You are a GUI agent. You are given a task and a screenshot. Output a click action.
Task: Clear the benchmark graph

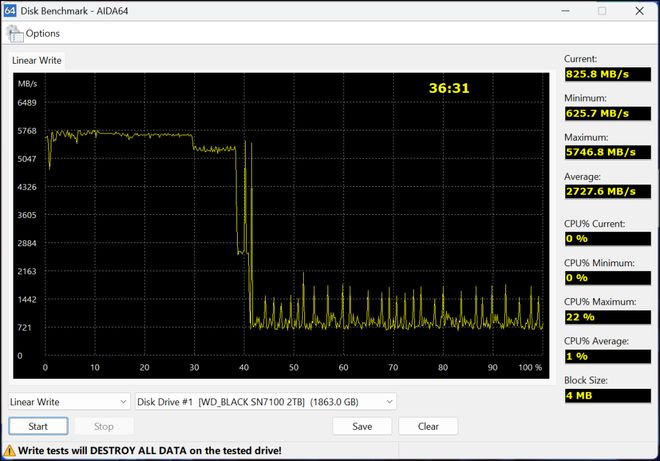(x=428, y=426)
